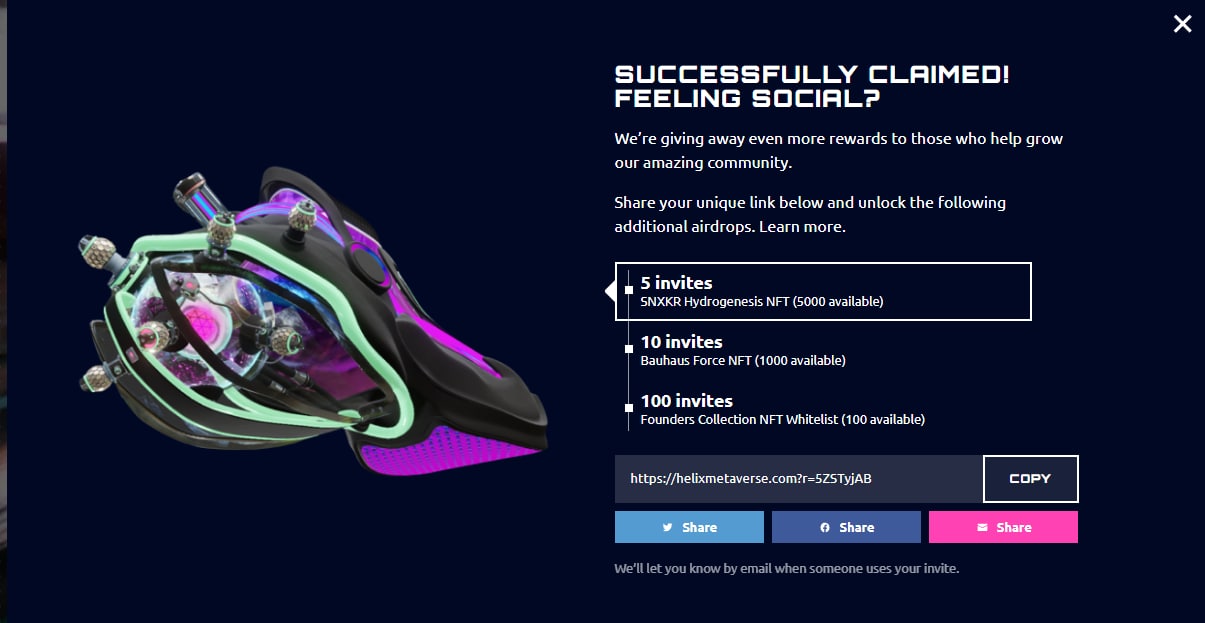Click SNXKR Hydrogenesis NFT description text
The image size is (1205, 623).
click(x=762, y=301)
